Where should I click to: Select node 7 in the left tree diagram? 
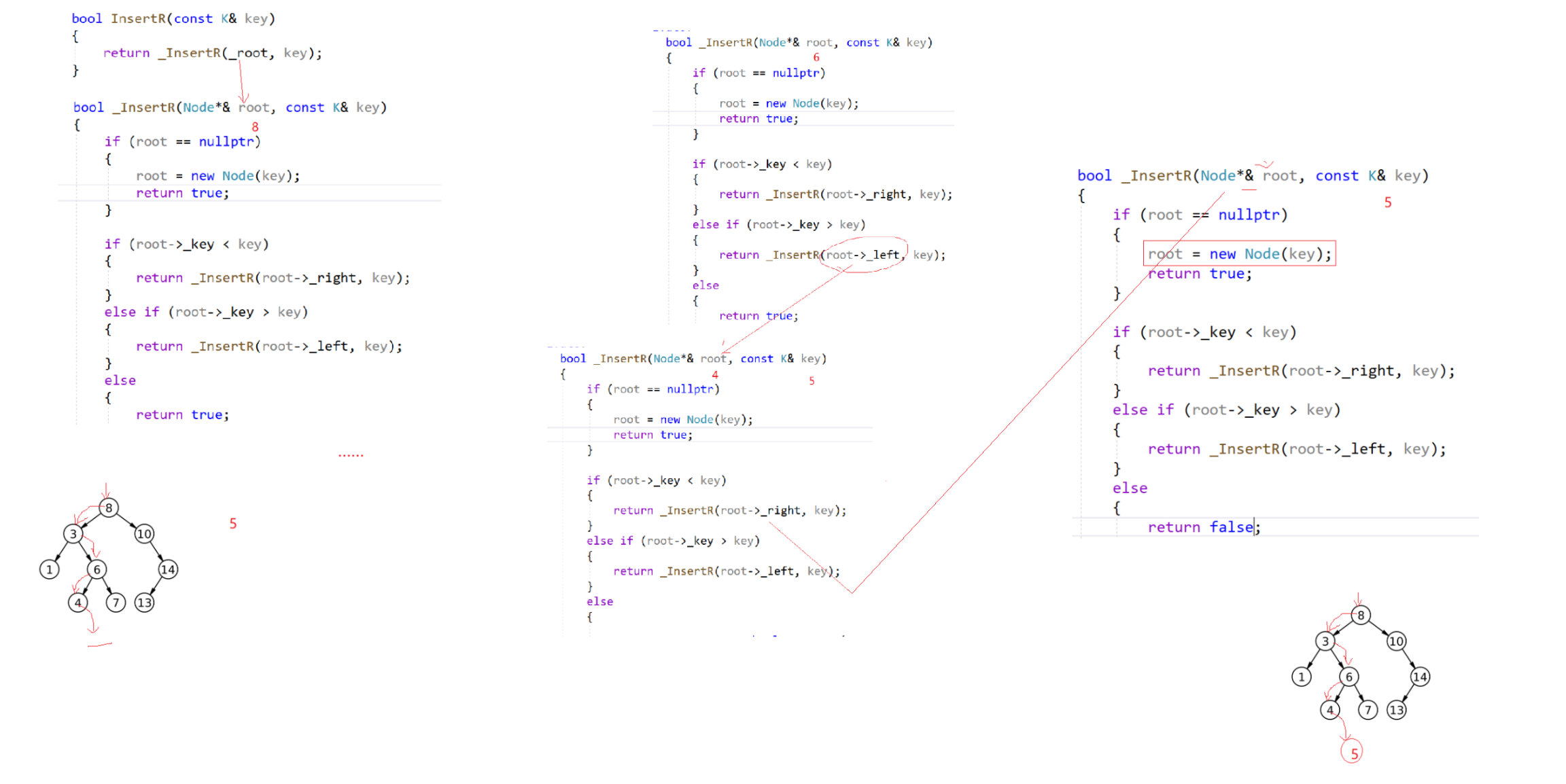[x=116, y=603]
